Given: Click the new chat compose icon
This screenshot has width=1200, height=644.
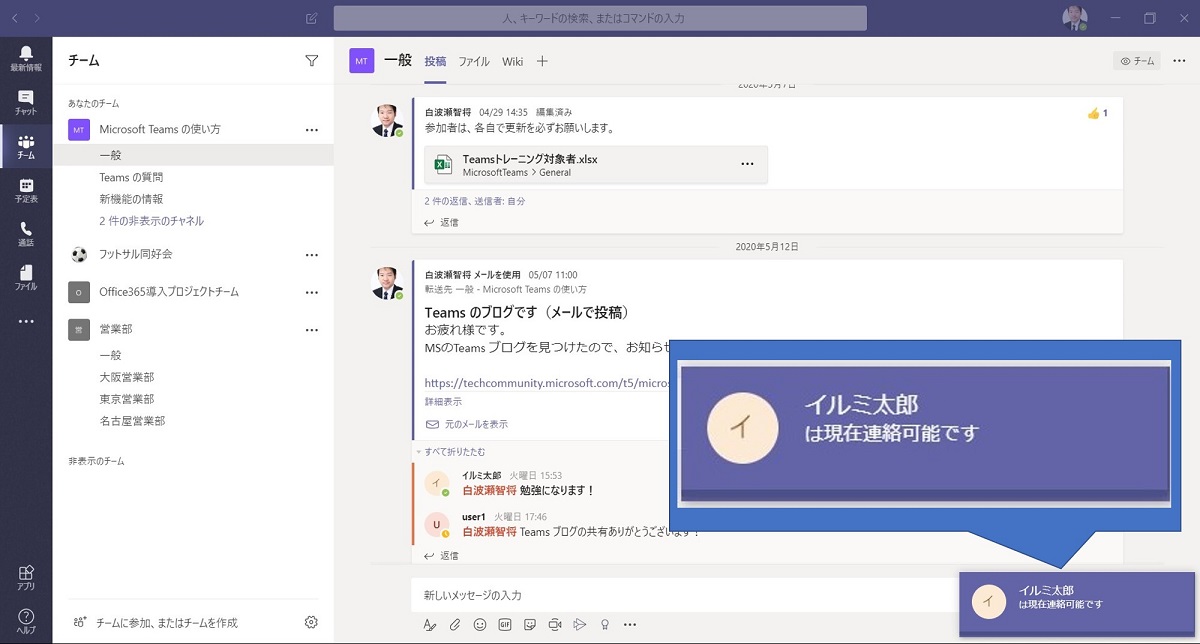Looking at the screenshot, I should pyautogui.click(x=312, y=18).
